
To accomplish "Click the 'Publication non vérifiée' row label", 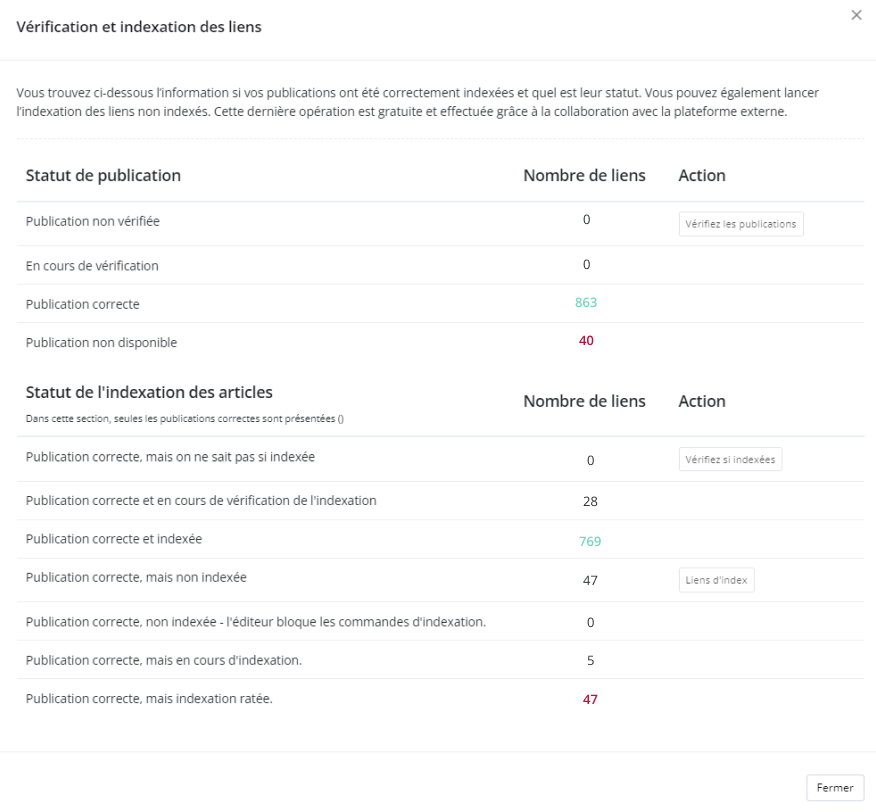I will click(93, 222).
